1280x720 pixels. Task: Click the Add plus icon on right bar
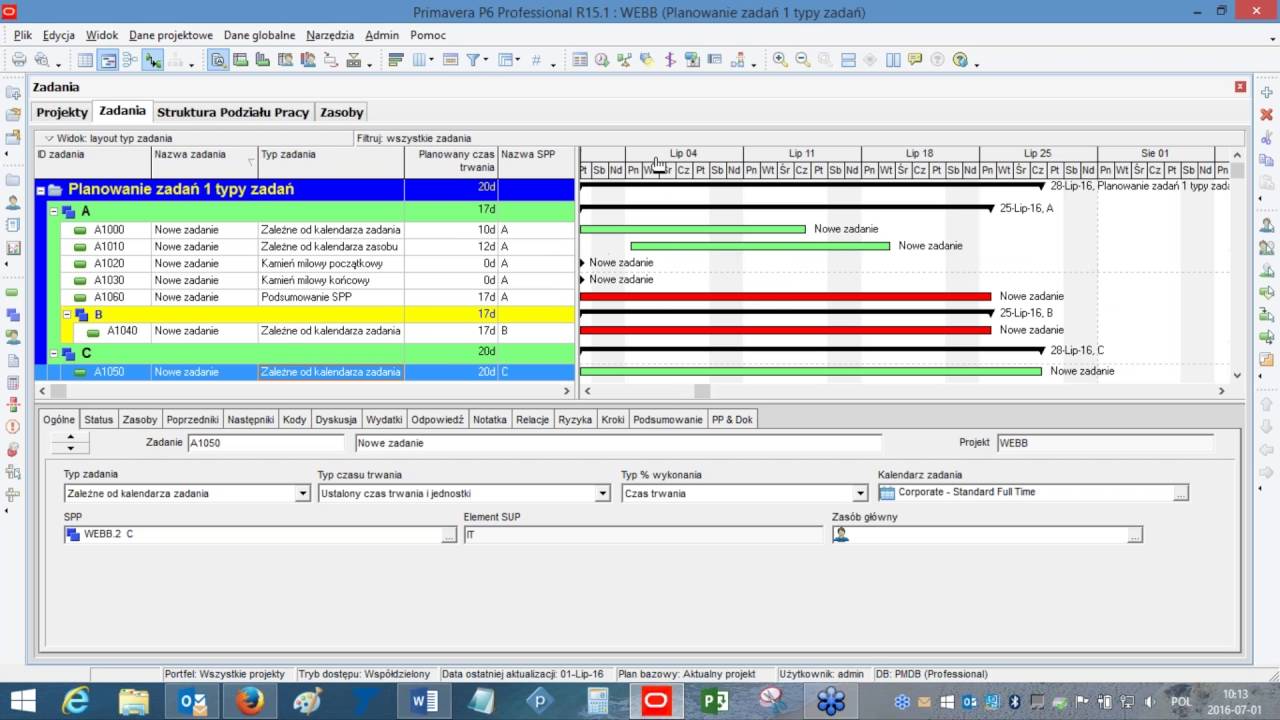click(x=1266, y=92)
